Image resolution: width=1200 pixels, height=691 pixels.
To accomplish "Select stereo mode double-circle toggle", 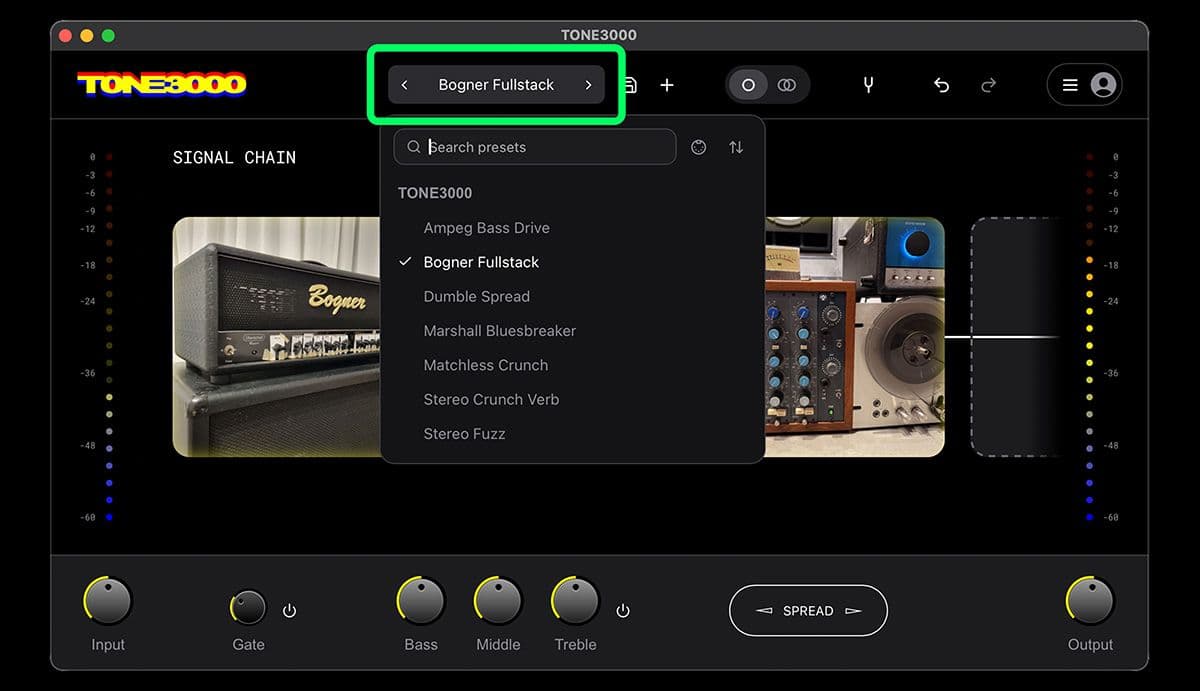I will (787, 85).
